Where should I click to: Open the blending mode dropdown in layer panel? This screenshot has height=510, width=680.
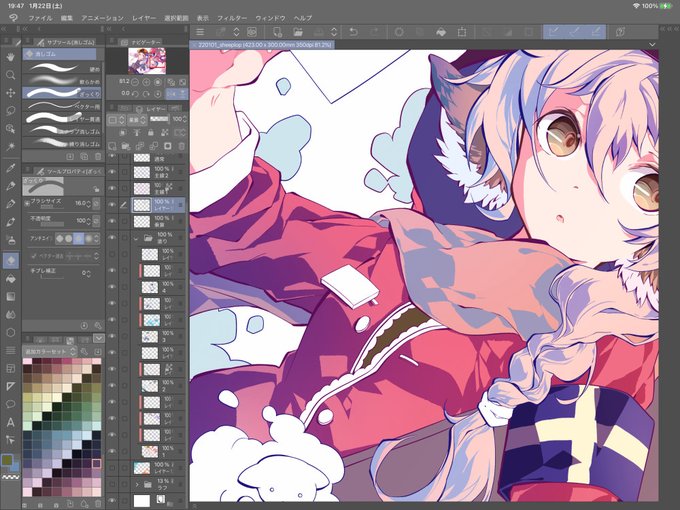[x=137, y=119]
